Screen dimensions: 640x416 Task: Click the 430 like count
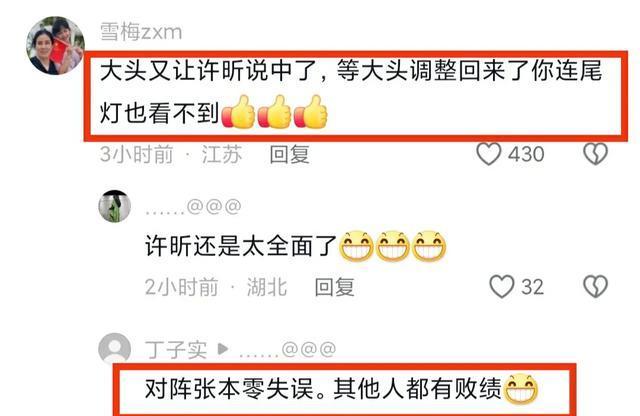tap(526, 154)
